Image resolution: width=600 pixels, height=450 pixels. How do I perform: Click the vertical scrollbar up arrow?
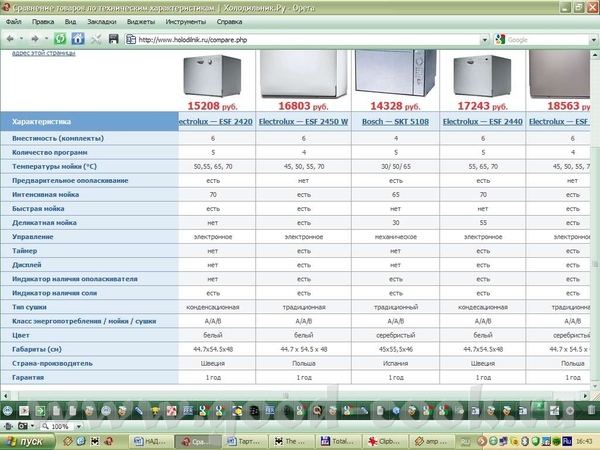pos(595,55)
